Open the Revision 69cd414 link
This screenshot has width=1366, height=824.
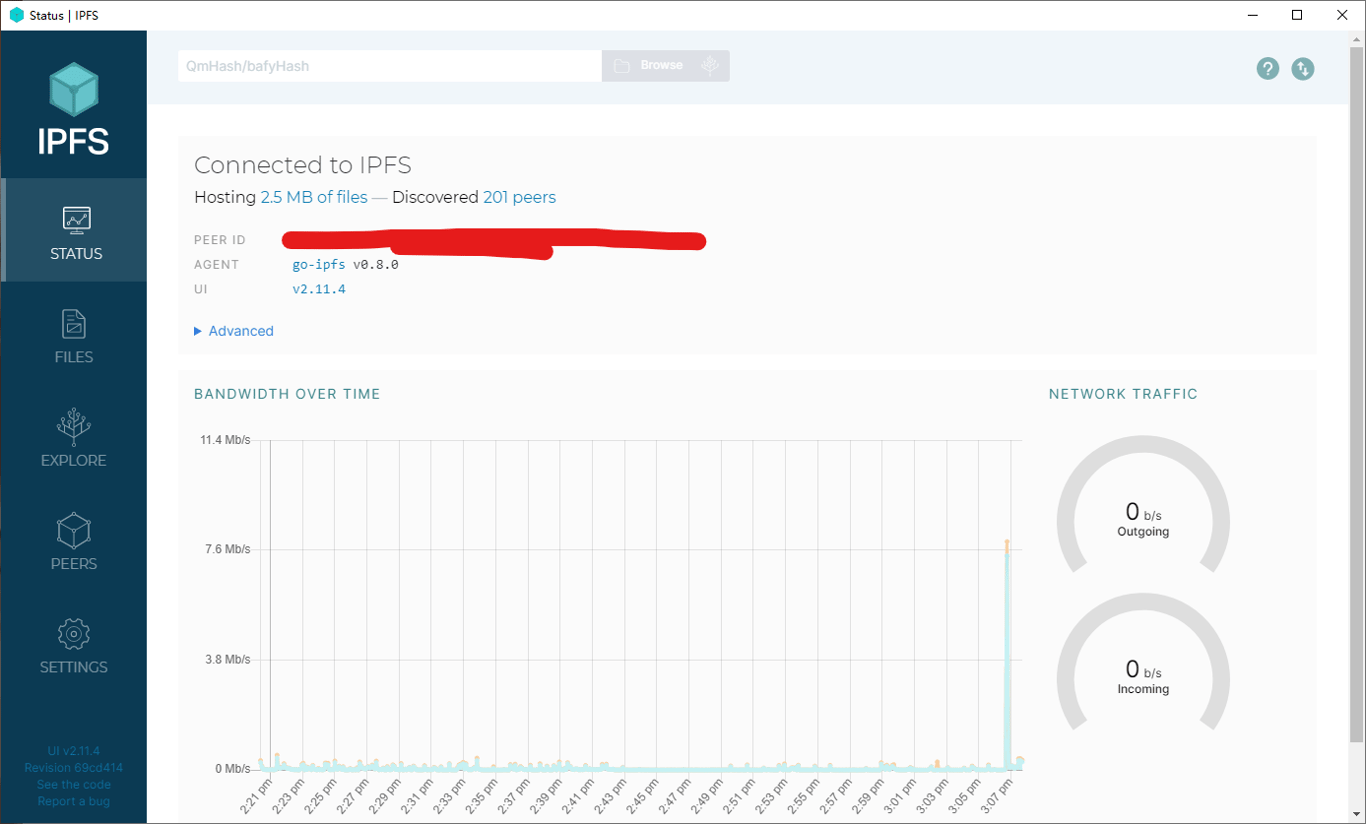pyautogui.click(x=74, y=768)
